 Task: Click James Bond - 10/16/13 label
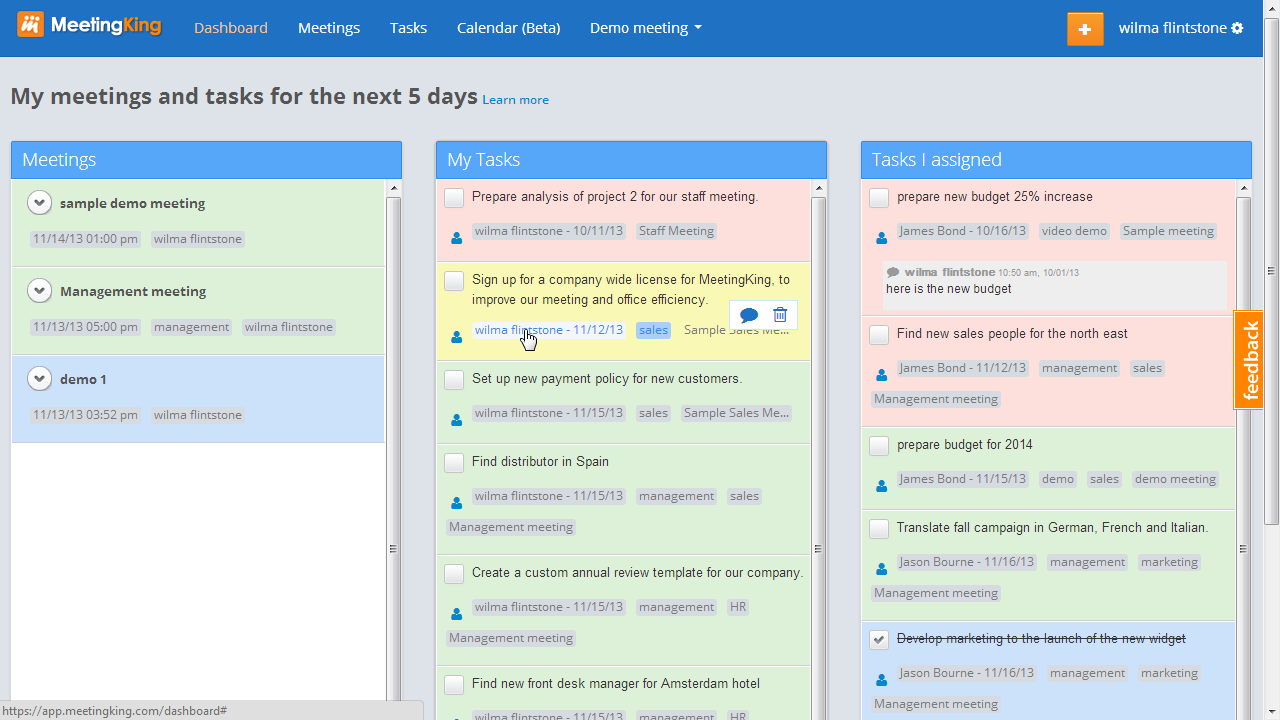pyautogui.click(x=962, y=231)
